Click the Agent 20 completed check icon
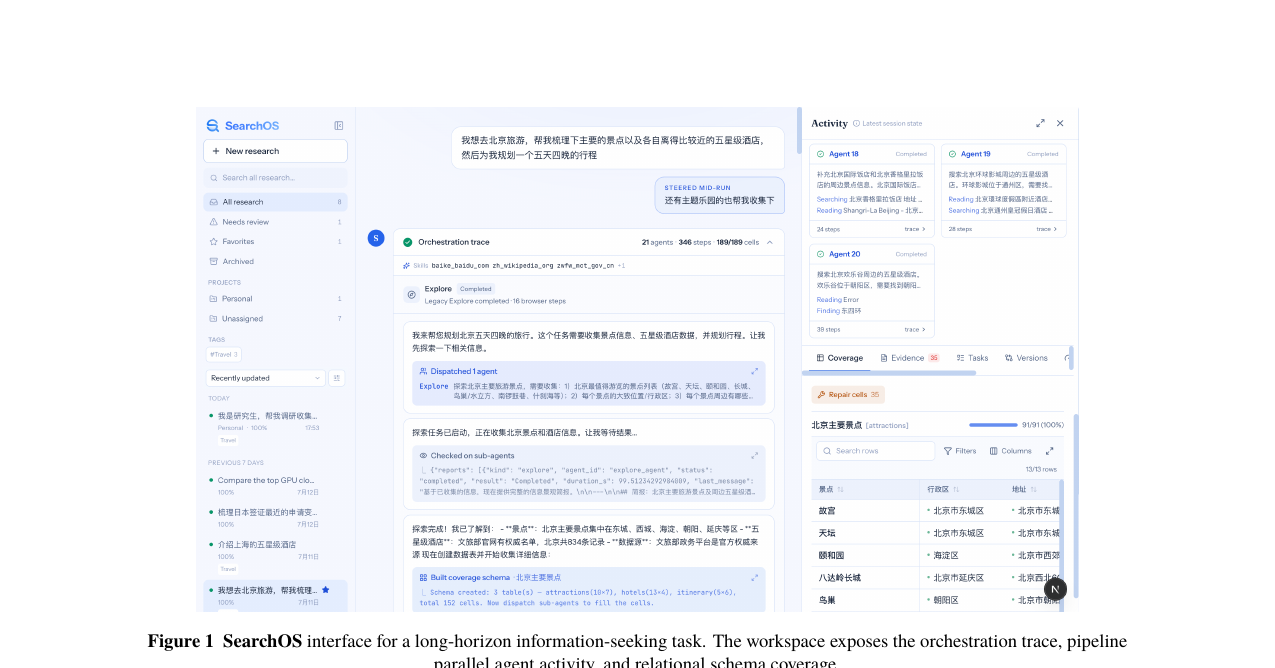Image resolution: width=1275 pixels, height=668 pixels. (x=821, y=254)
